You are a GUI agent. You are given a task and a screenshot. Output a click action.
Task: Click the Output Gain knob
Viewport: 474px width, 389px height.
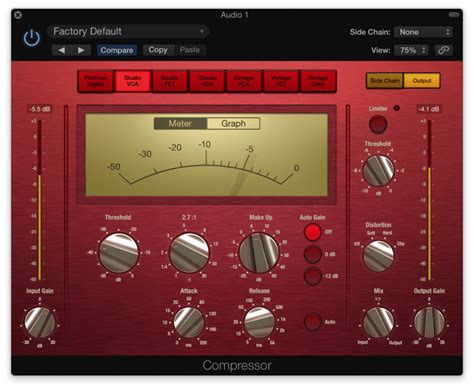[429, 322]
